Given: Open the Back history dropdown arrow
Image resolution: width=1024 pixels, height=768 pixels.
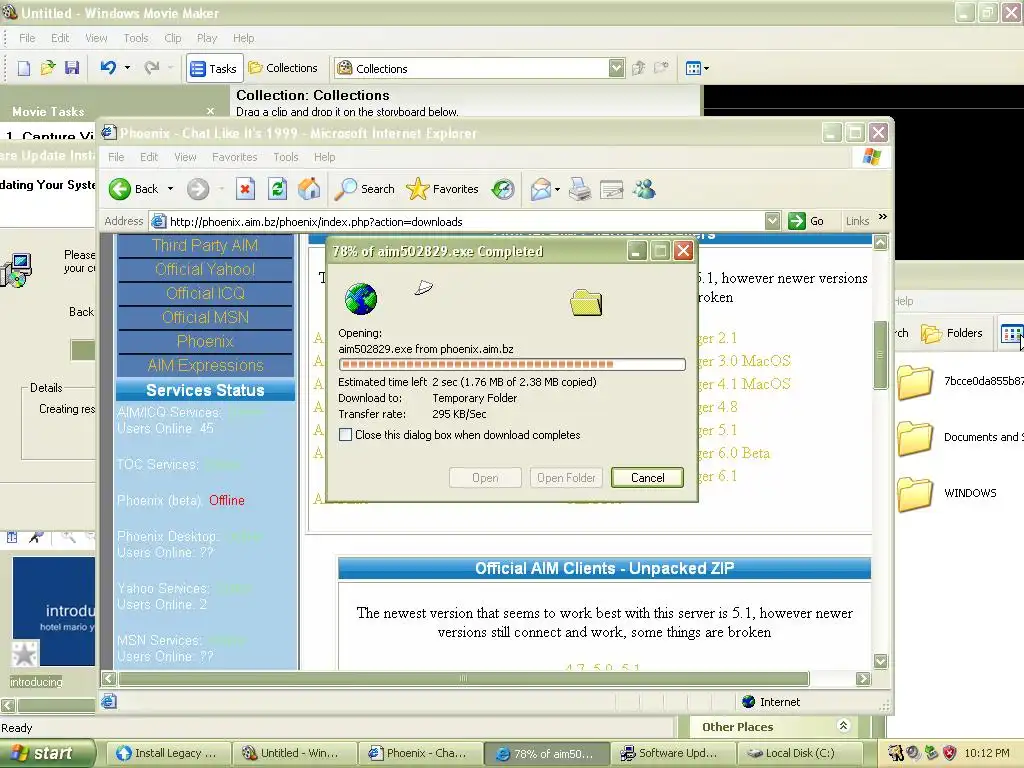Looking at the screenshot, I should tap(170, 189).
